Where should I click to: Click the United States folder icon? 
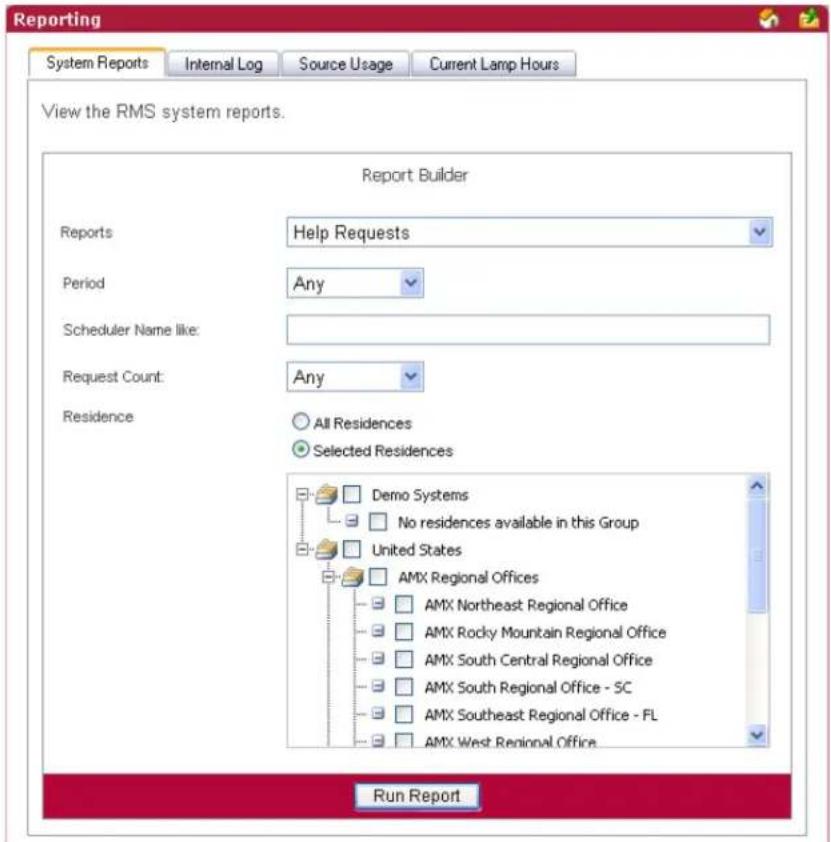[x=327, y=549]
